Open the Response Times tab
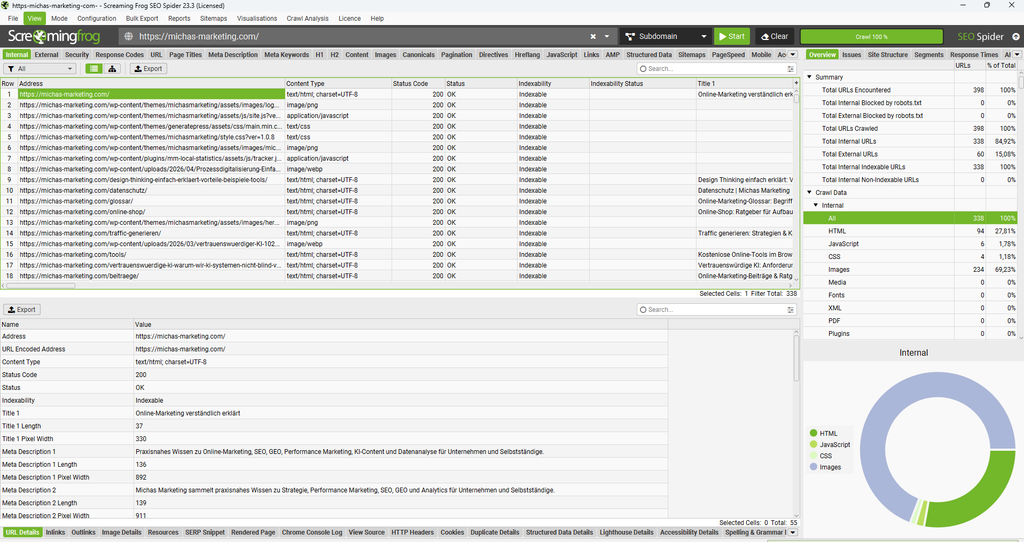Viewport: 1024px width, 542px height. 974,55
